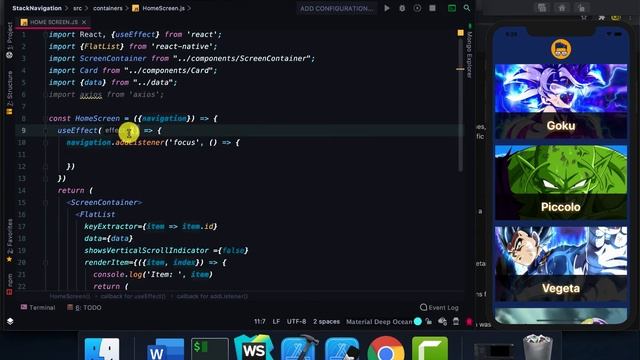Click the 11:7 cursor position indicator
640x360 pixels.
pos(260,322)
